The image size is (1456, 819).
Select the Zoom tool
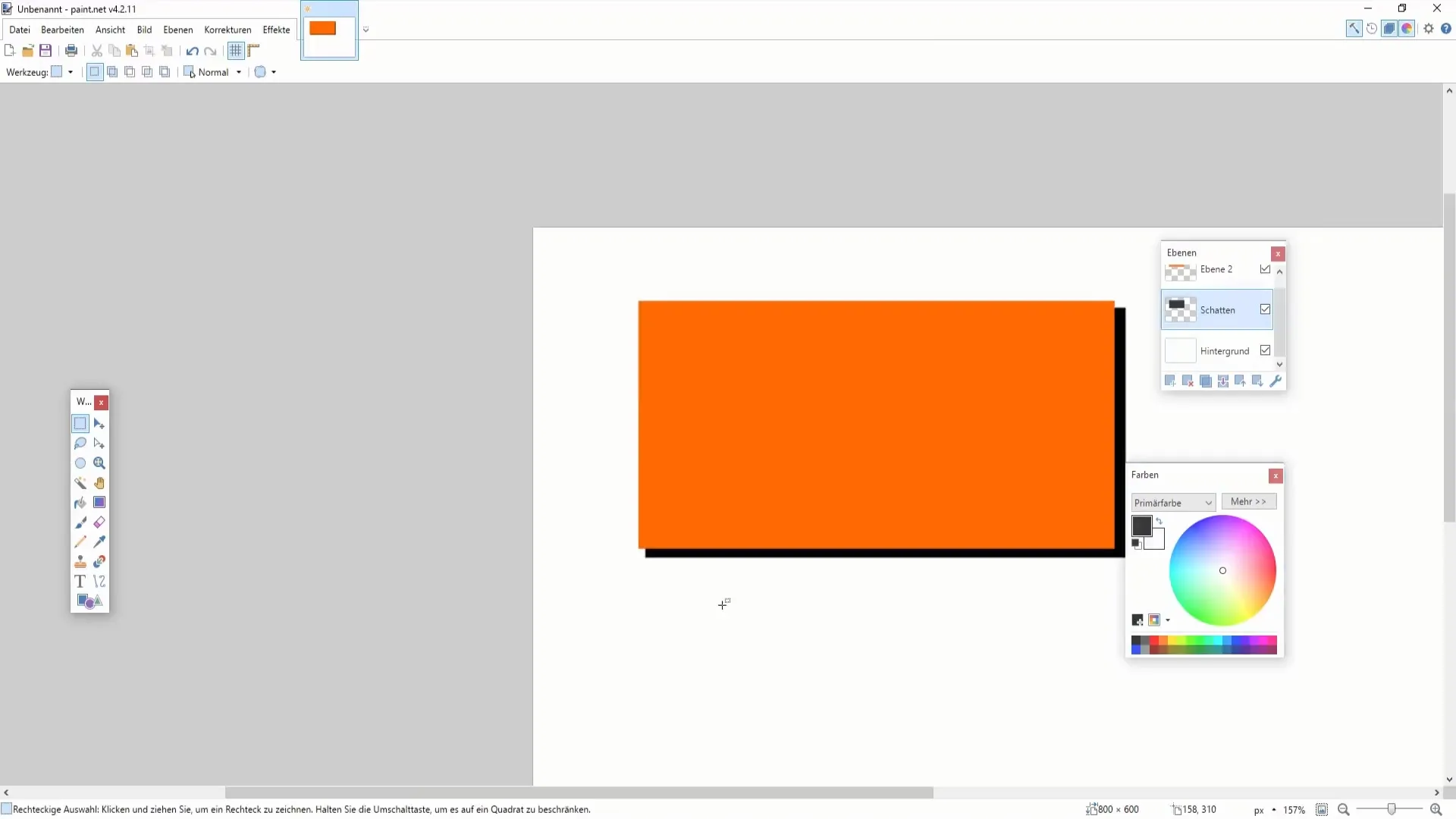tap(99, 463)
